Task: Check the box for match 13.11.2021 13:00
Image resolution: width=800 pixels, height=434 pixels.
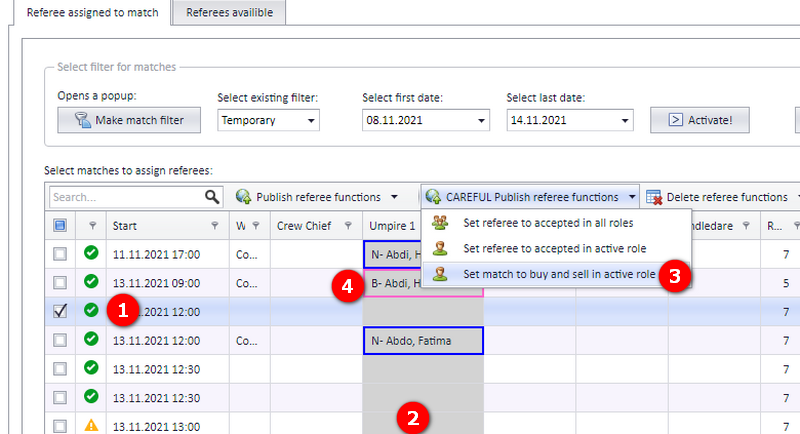Action: coord(60,426)
